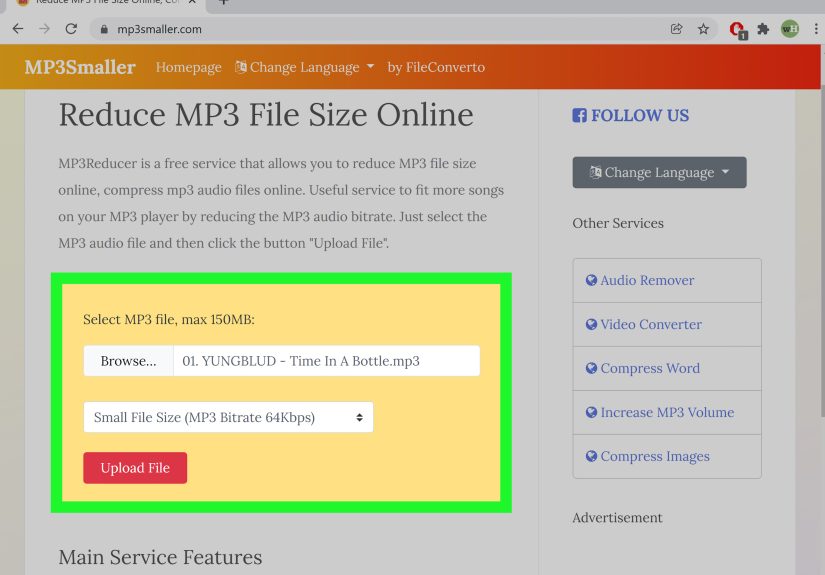Click the Main Service Features heading
825x575 pixels.
point(160,557)
